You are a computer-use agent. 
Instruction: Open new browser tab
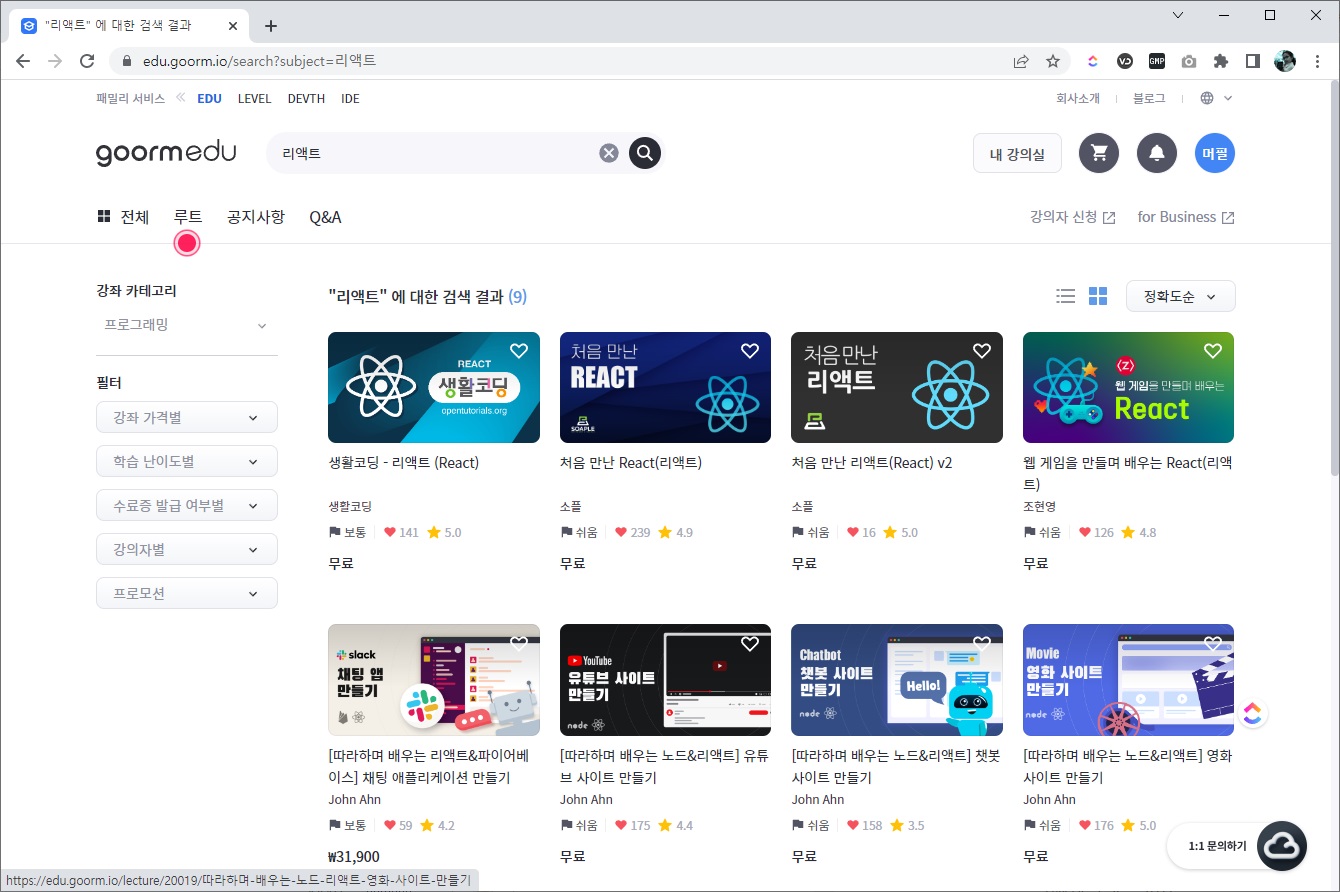pyautogui.click(x=271, y=26)
